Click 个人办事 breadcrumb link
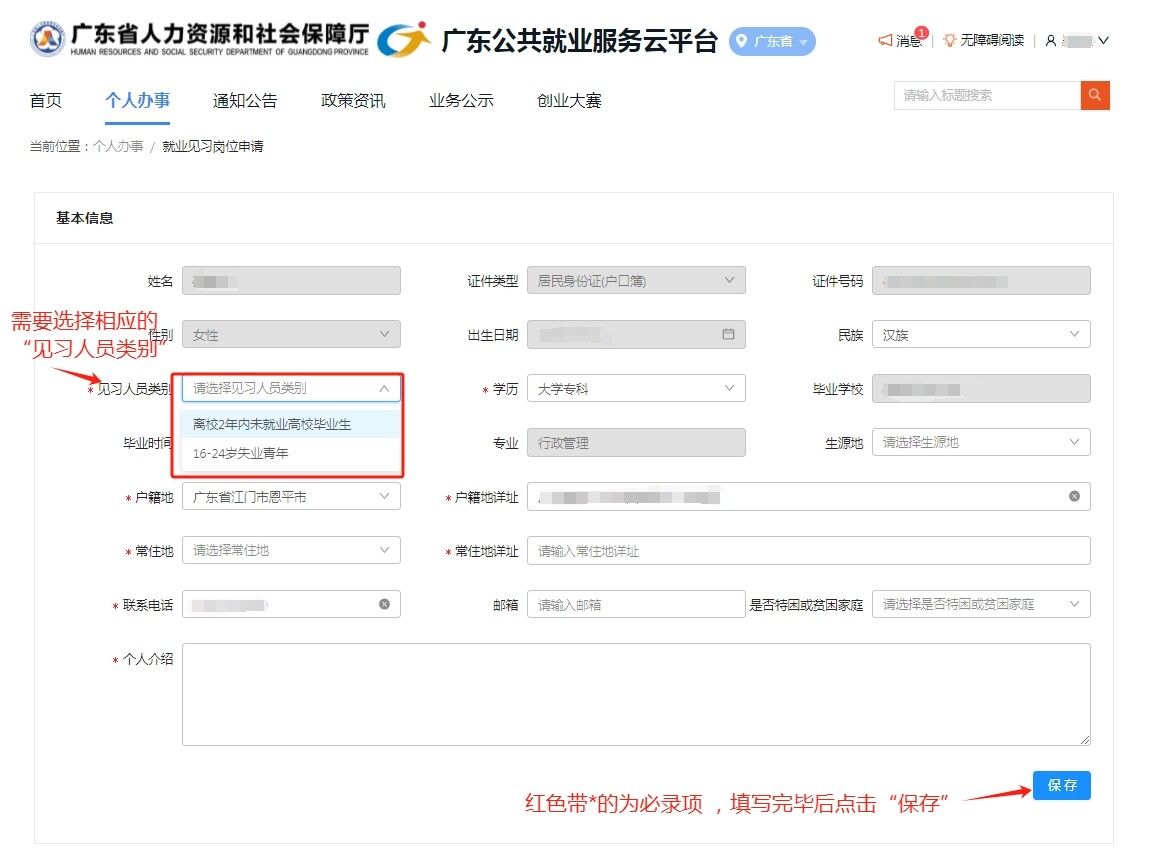1174x865 pixels. pyautogui.click(x=118, y=147)
